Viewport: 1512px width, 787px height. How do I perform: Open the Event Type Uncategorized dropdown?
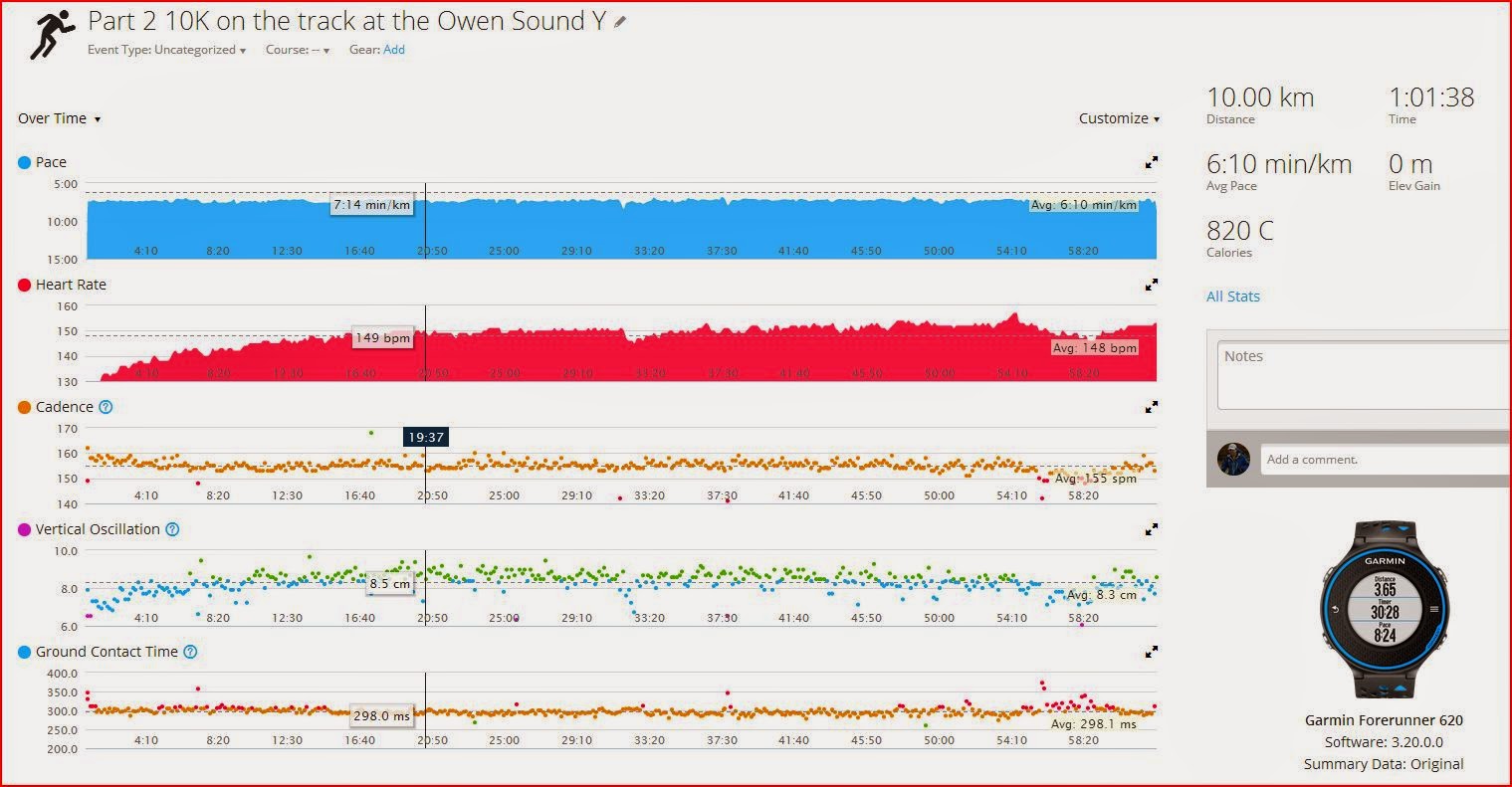click(x=166, y=50)
